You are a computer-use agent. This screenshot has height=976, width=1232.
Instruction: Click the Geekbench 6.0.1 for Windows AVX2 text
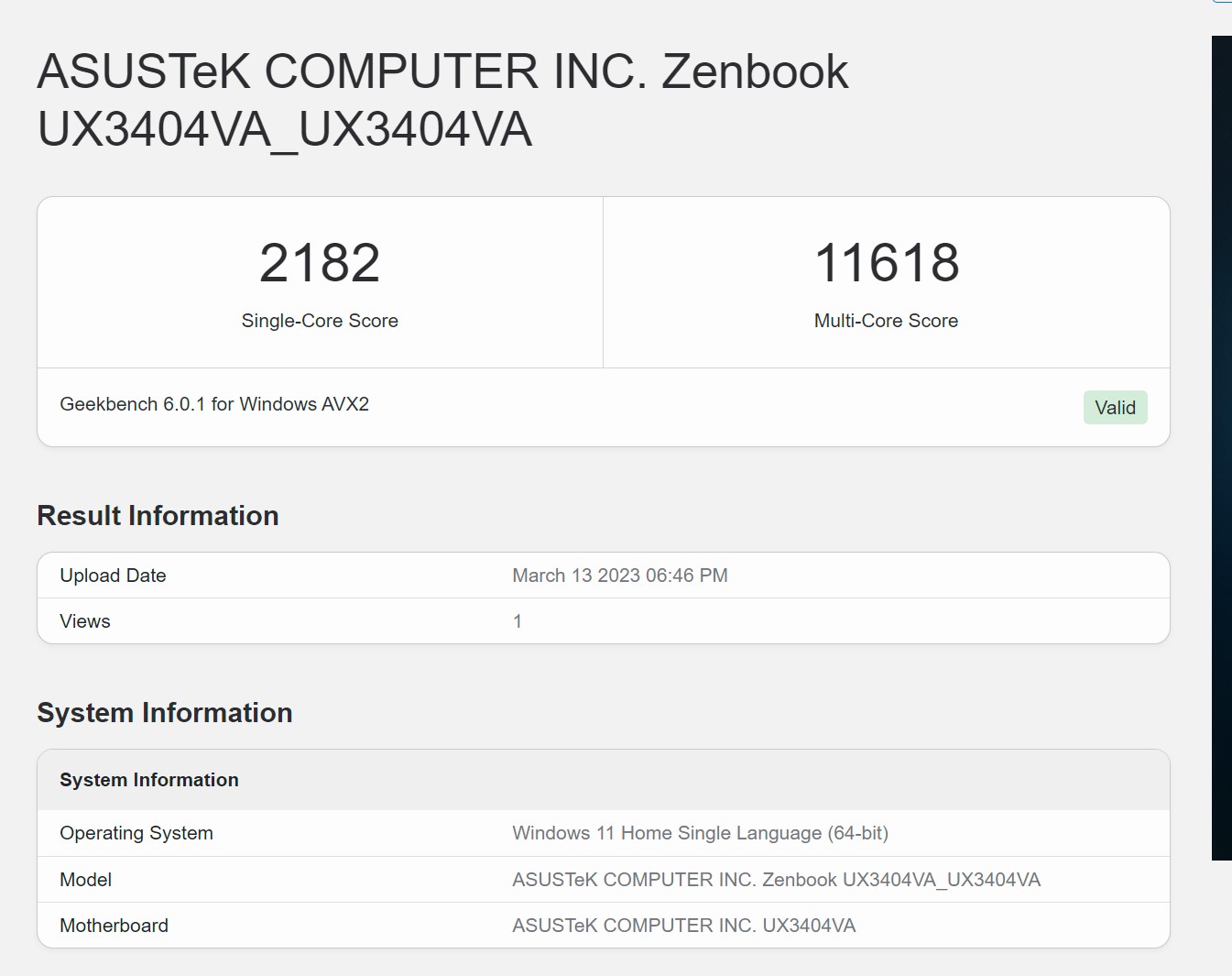(x=214, y=404)
